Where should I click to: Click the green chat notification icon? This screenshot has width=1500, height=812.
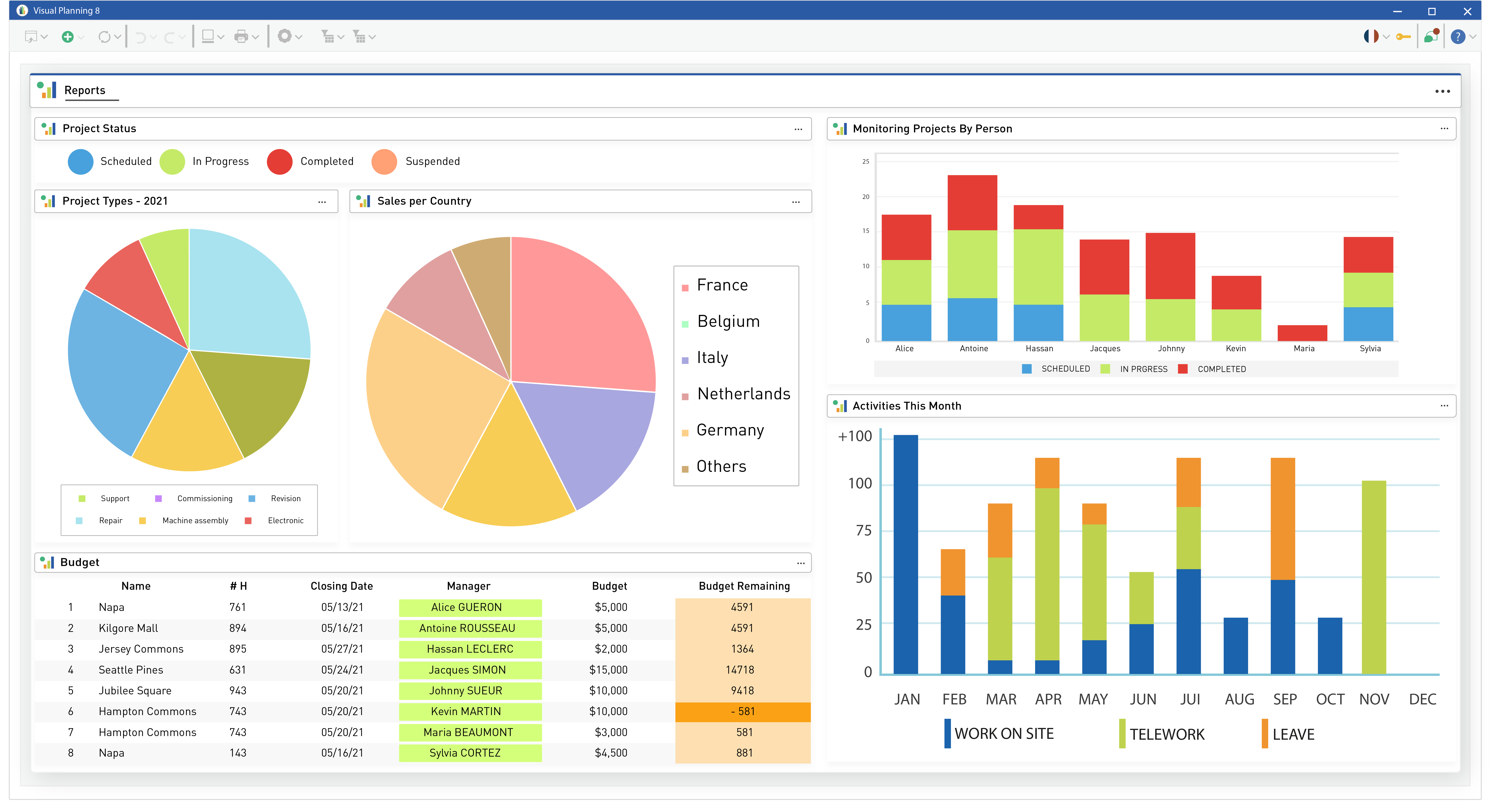tap(1431, 37)
